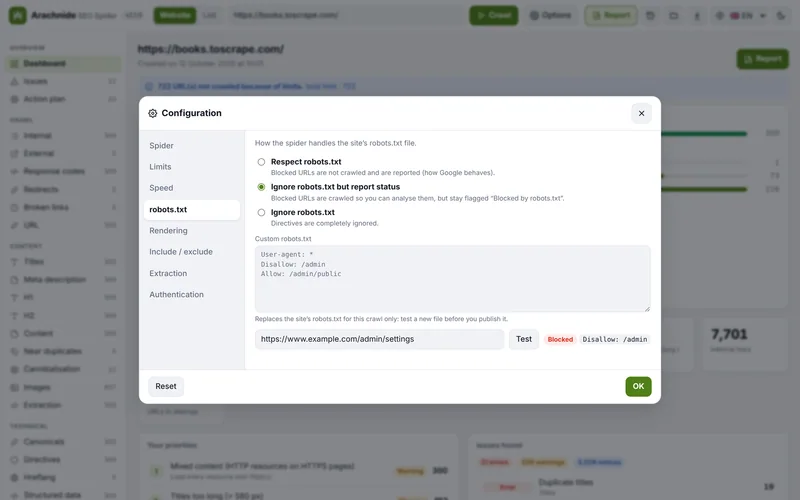Click the H2 heading icon in the sidebar
This screenshot has width=800, height=500.
tap(14, 316)
